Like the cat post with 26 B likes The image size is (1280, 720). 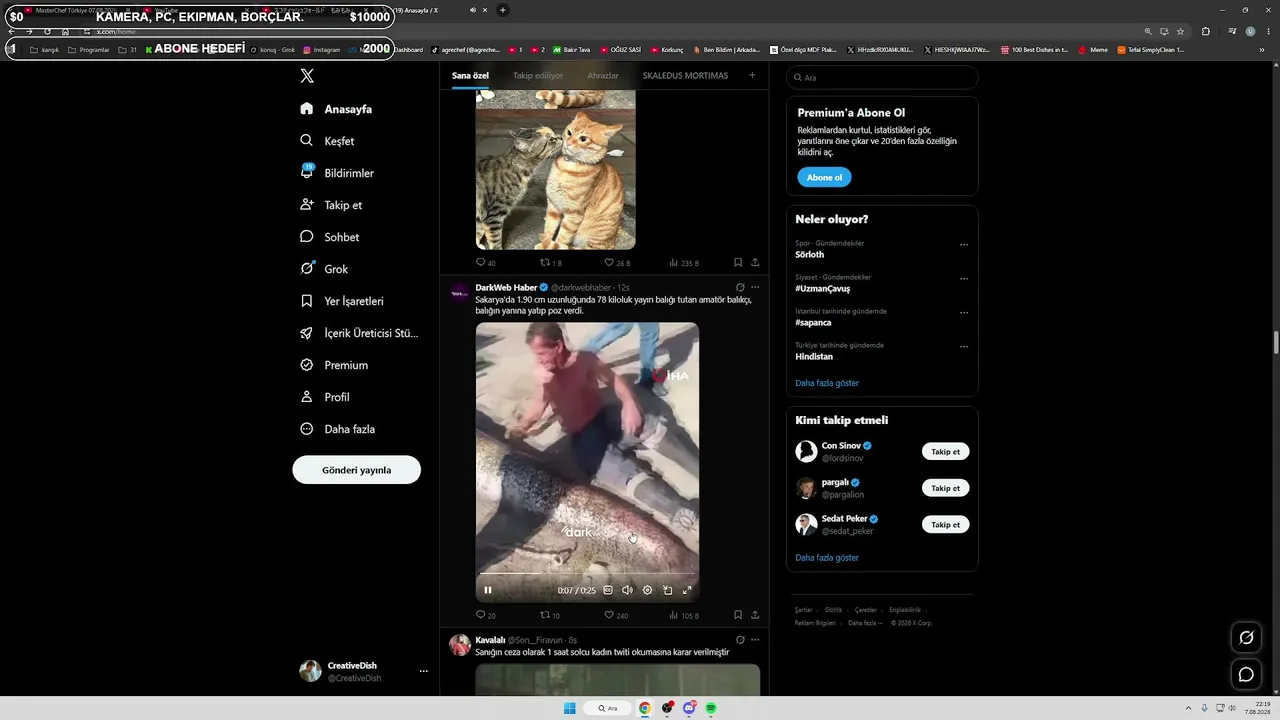pyautogui.click(x=617, y=263)
